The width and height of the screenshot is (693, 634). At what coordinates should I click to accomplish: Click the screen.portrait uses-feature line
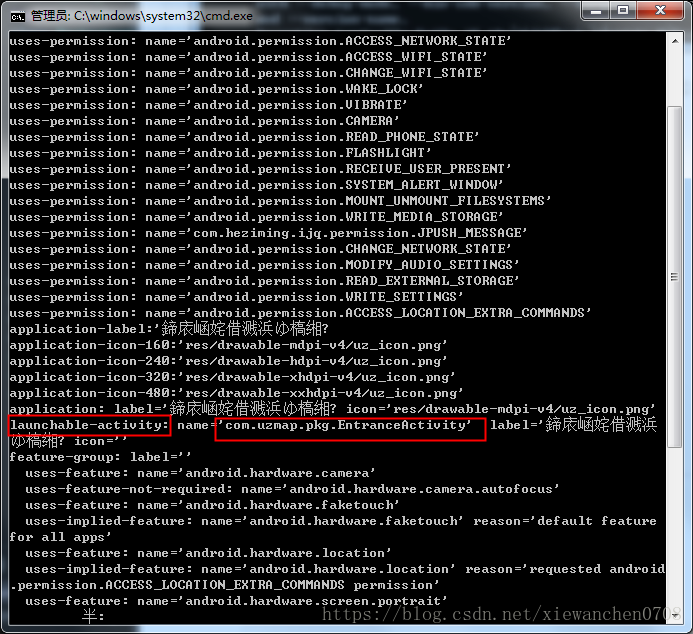point(236,601)
